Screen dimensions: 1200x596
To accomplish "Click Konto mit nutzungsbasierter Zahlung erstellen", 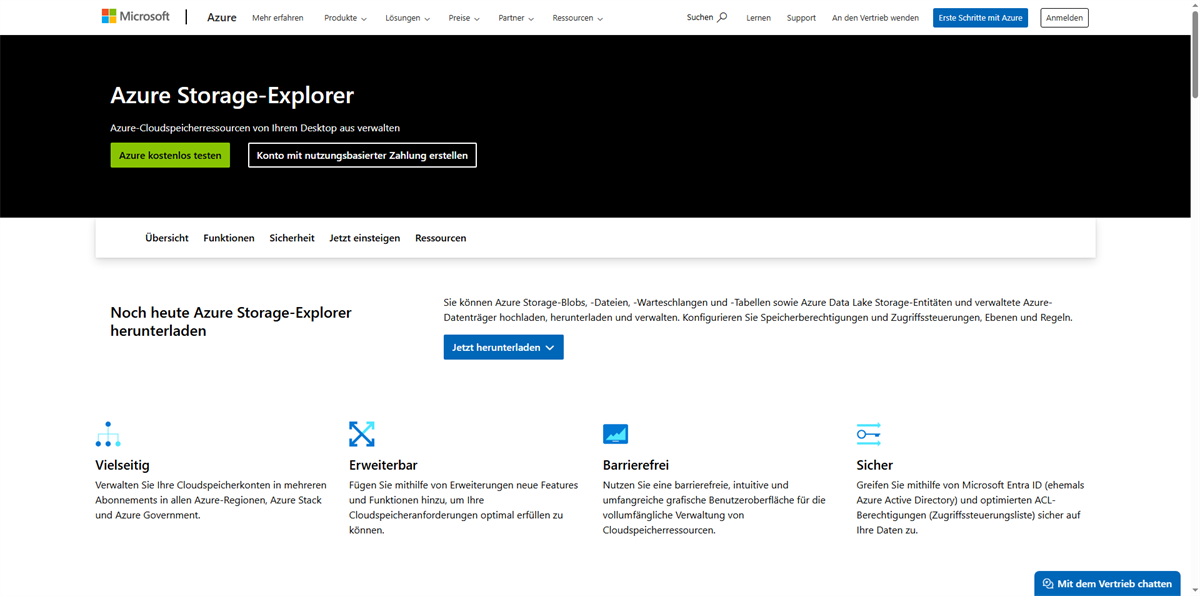I will 362,155.
